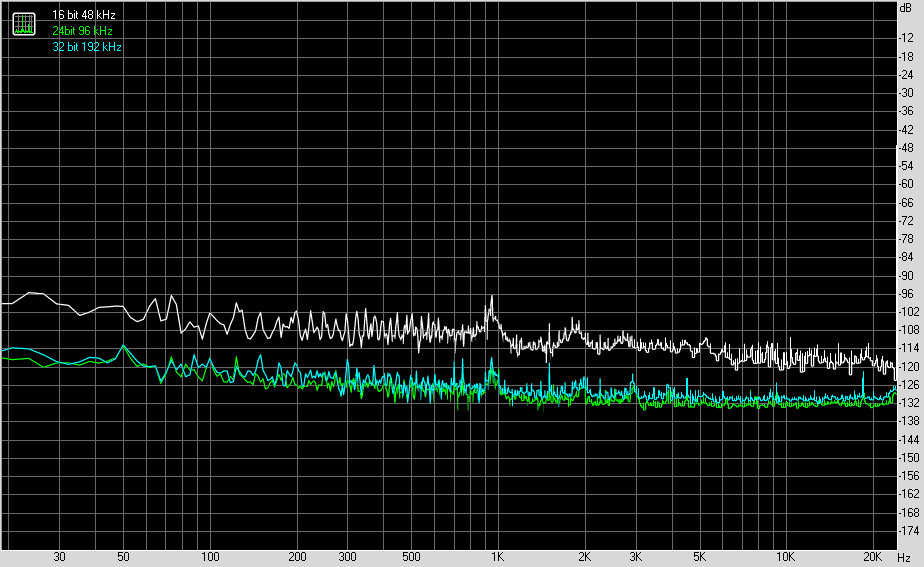Screen dimensions: 924x567
Task: Click the -132 dB axis label
Action: [x=908, y=402]
